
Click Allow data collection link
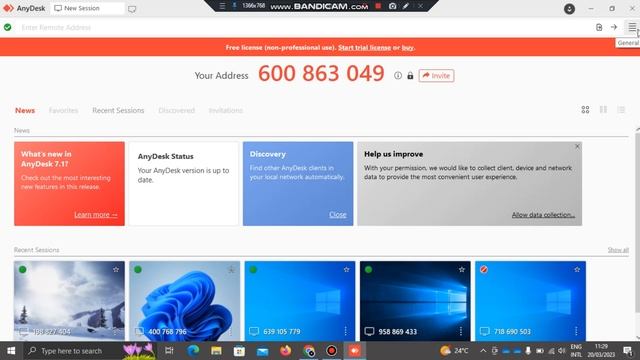pyautogui.click(x=543, y=215)
